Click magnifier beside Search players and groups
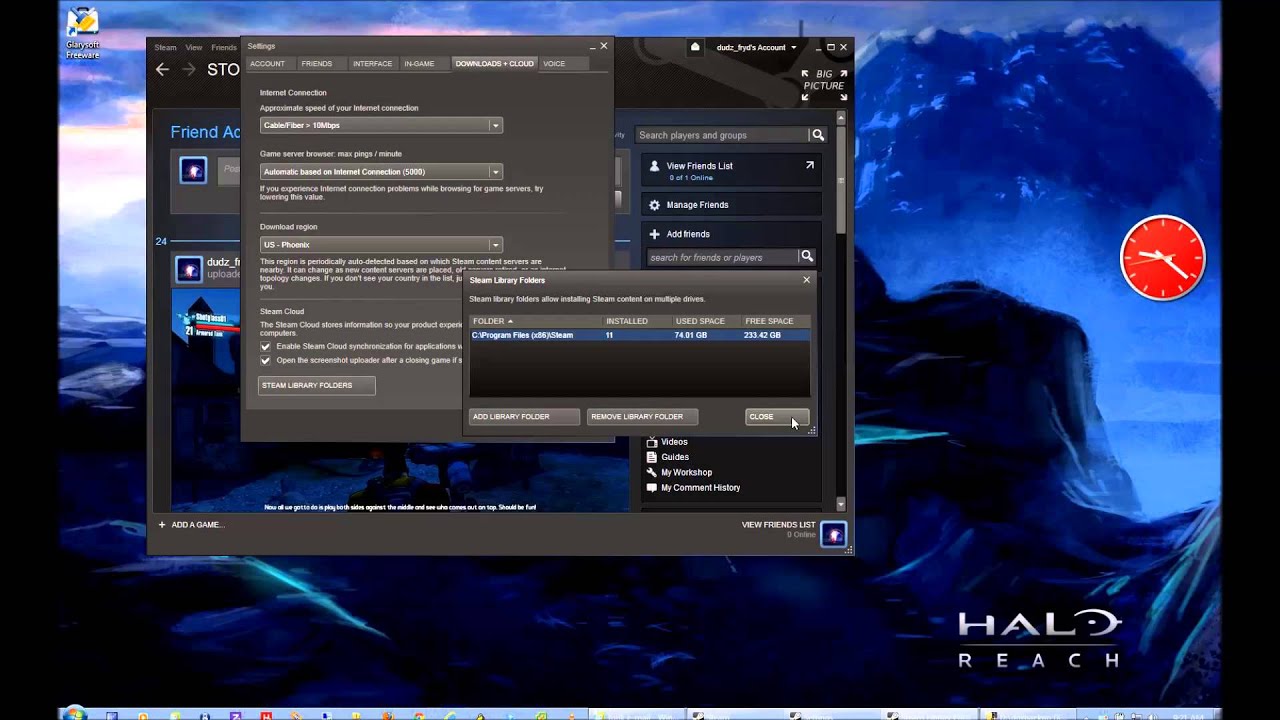The width and height of the screenshot is (1280, 720). point(818,135)
